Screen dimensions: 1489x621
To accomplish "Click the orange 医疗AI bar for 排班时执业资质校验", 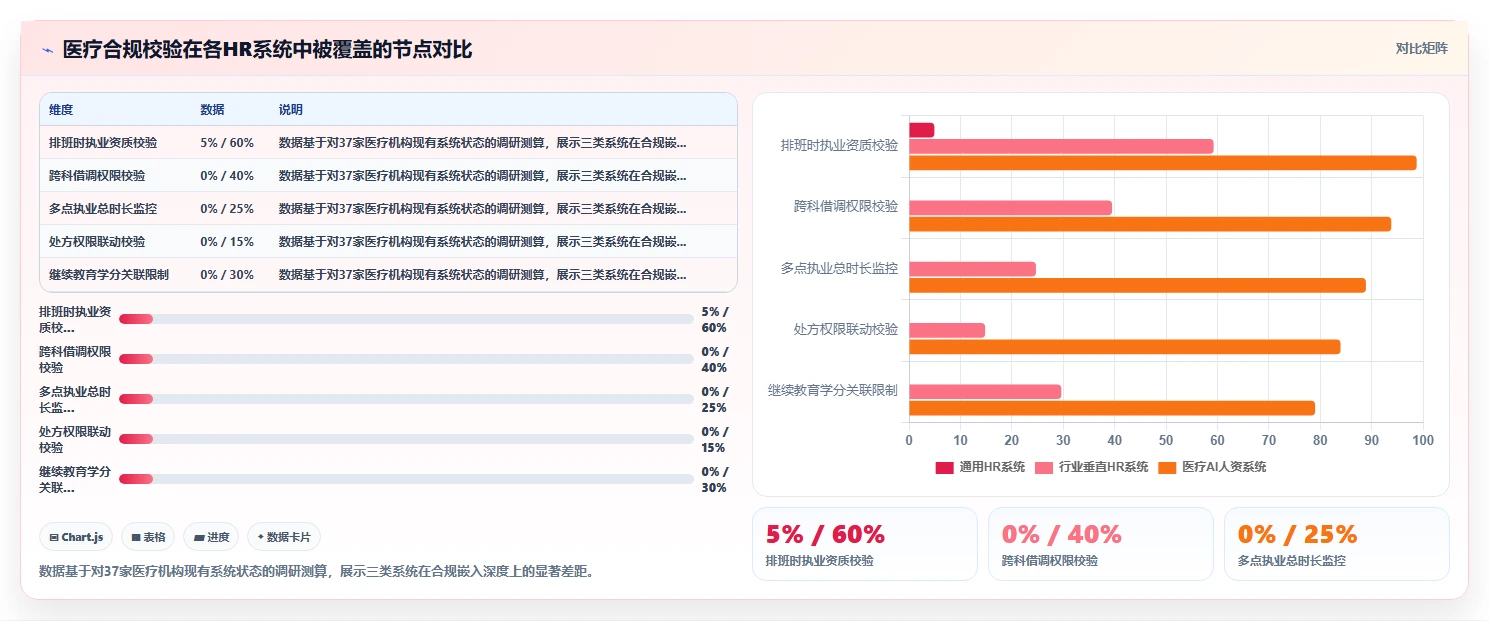I will point(1163,163).
